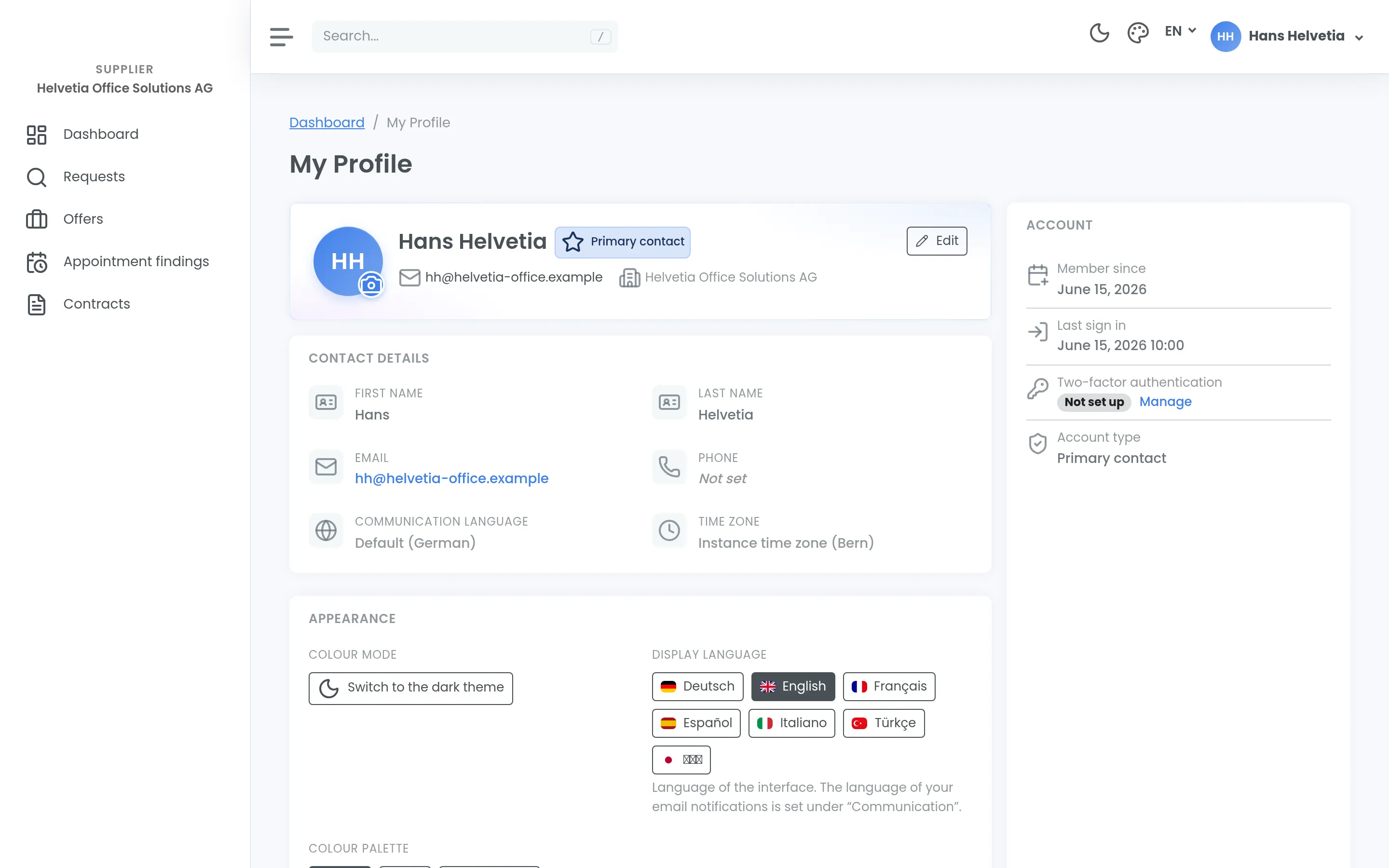Expand the Hans Helvetia user menu

pyautogui.click(x=1287, y=36)
